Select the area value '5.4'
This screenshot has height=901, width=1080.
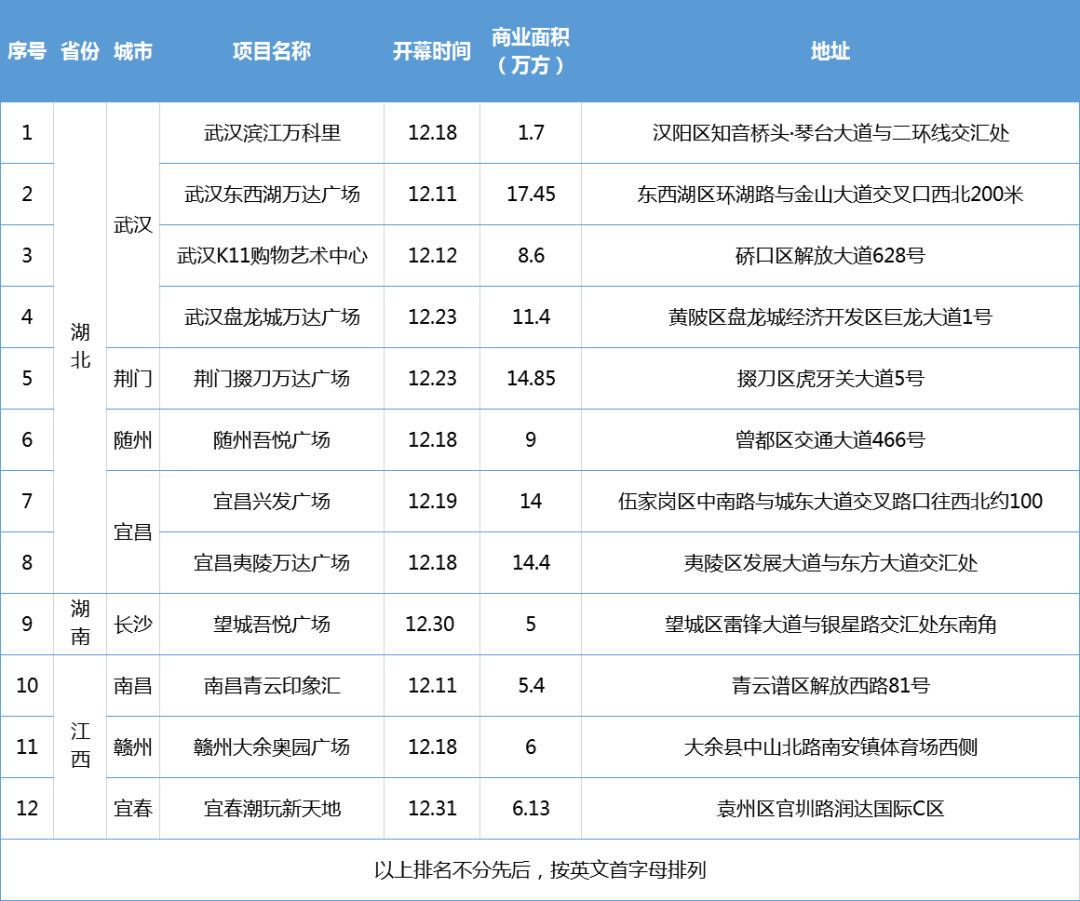coord(531,685)
